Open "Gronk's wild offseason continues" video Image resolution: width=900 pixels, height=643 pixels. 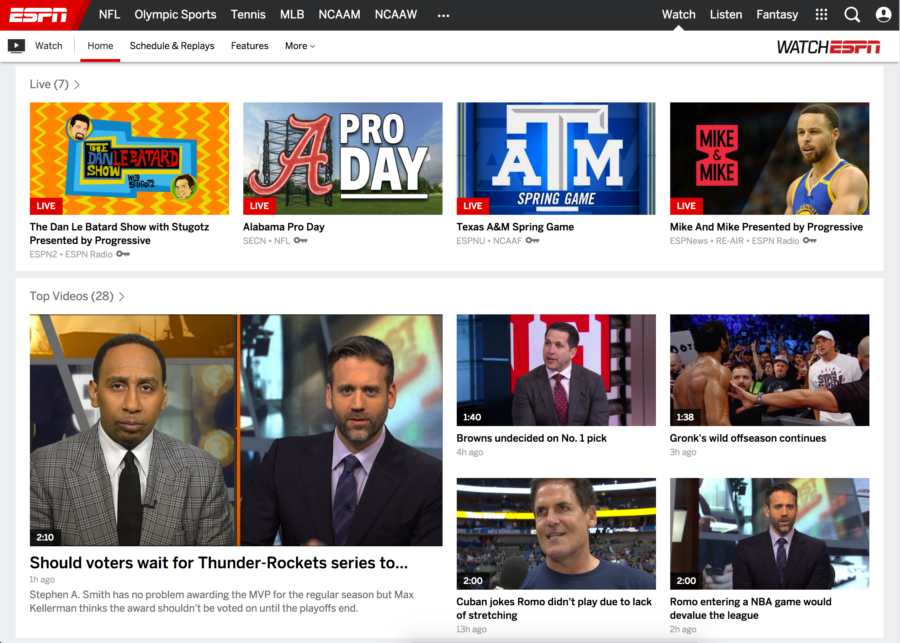coord(769,370)
